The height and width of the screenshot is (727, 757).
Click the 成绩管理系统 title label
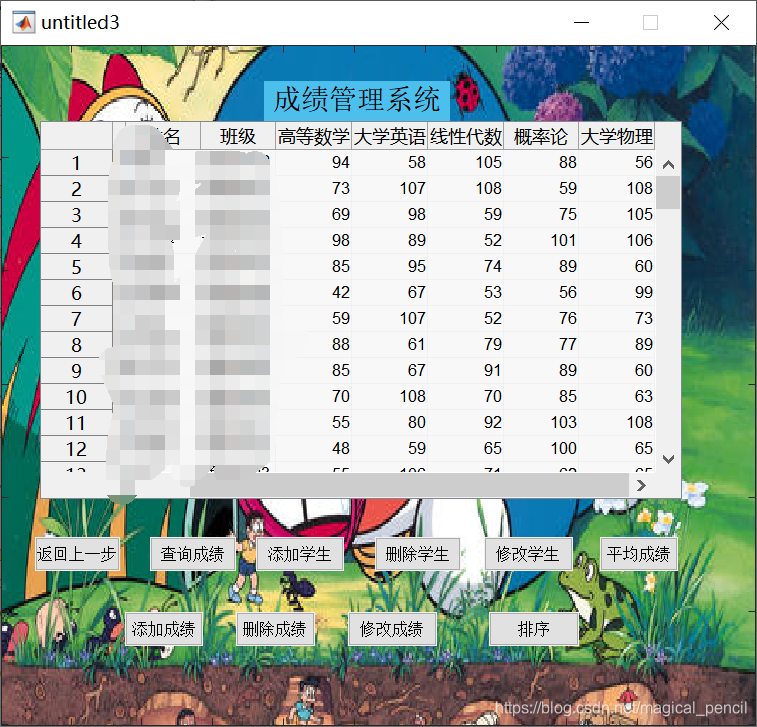click(357, 100)
